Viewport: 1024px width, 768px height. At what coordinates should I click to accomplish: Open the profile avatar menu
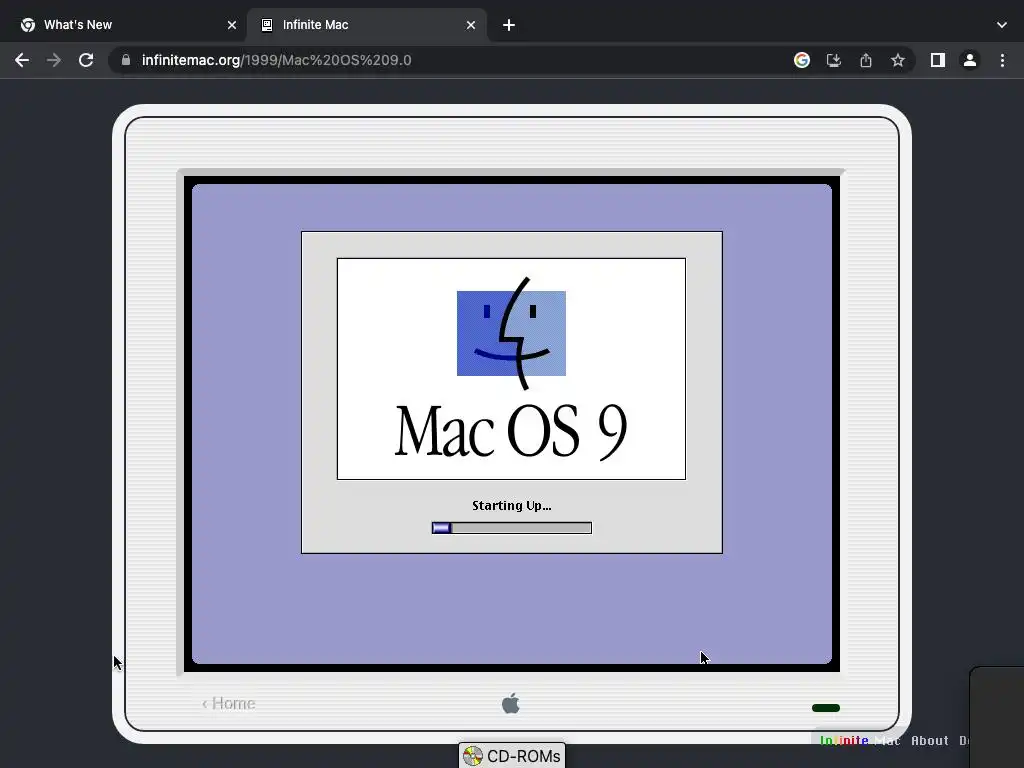(970, 60)
